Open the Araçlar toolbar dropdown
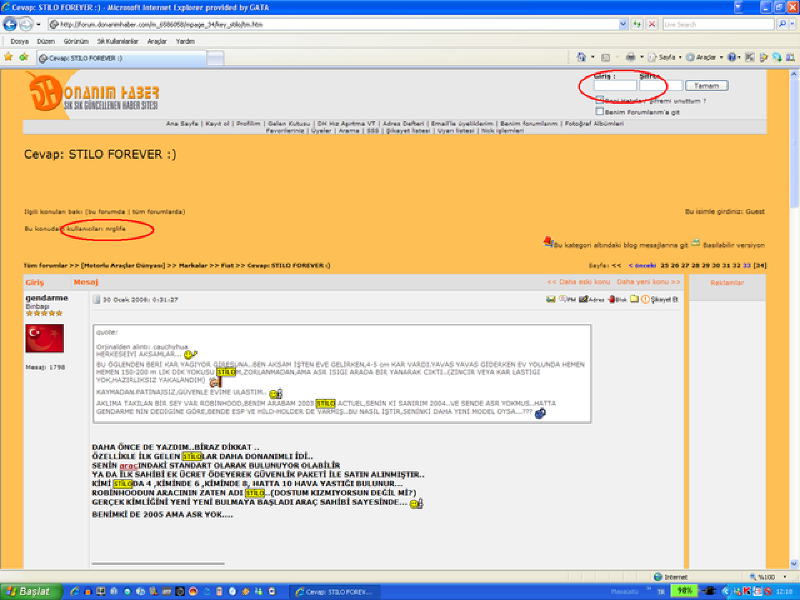Viewport: 800px width, 600px height. tap(705, 57)
